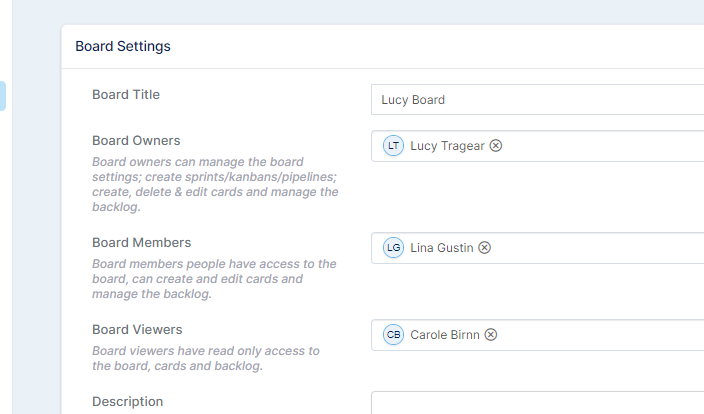The width and height of the screenshot is (704, 414).
Task: Click the Board Owners label
Action: point(136,141)
